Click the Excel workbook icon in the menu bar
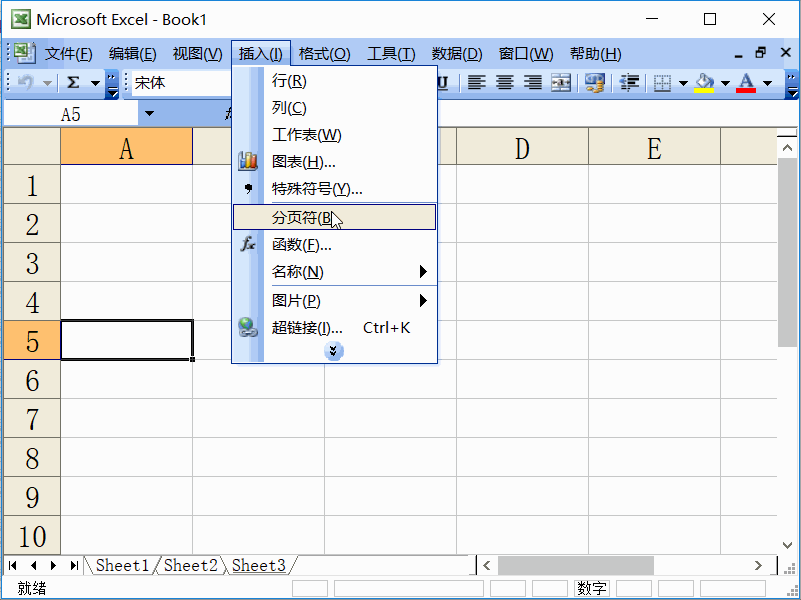 pyautogui.click(x=24, y=53)
